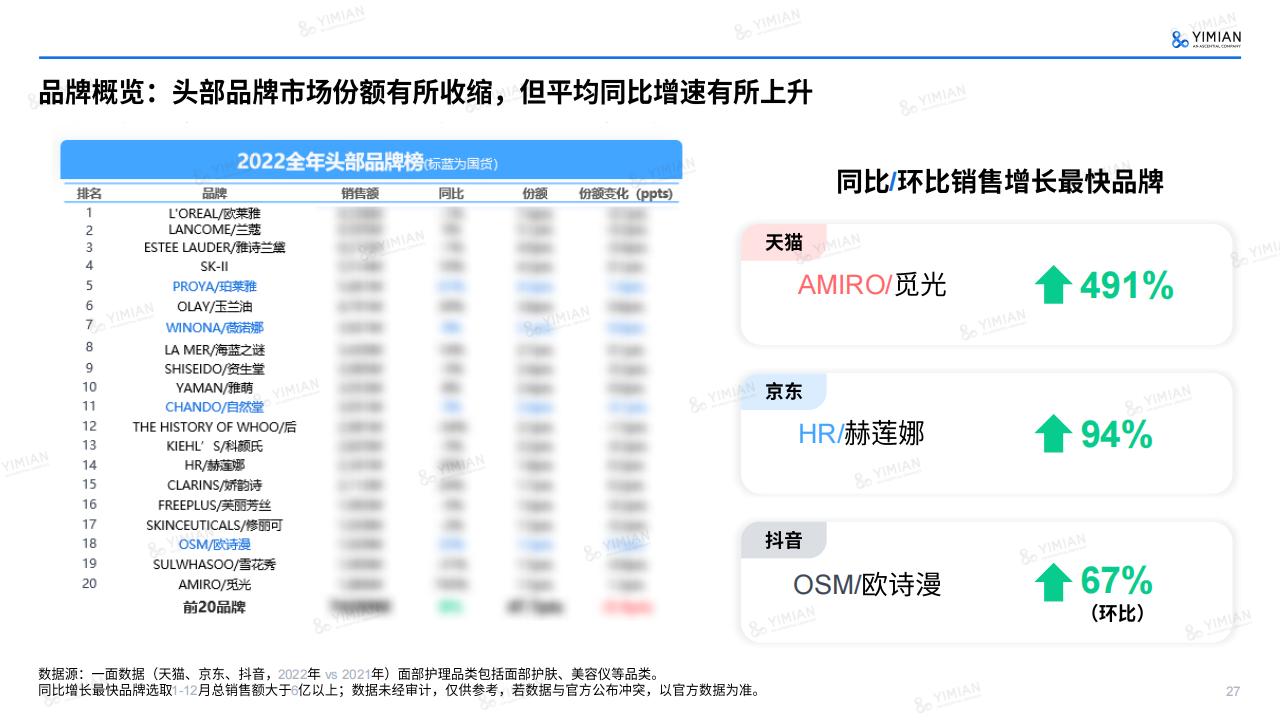
Task: Click the 数据源 footnote line
Action: click(348, 674)
